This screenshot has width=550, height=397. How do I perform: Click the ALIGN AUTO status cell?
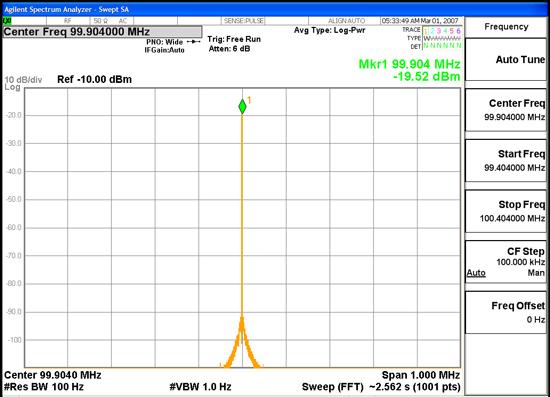pyautogui.click(x=346, y=21)
